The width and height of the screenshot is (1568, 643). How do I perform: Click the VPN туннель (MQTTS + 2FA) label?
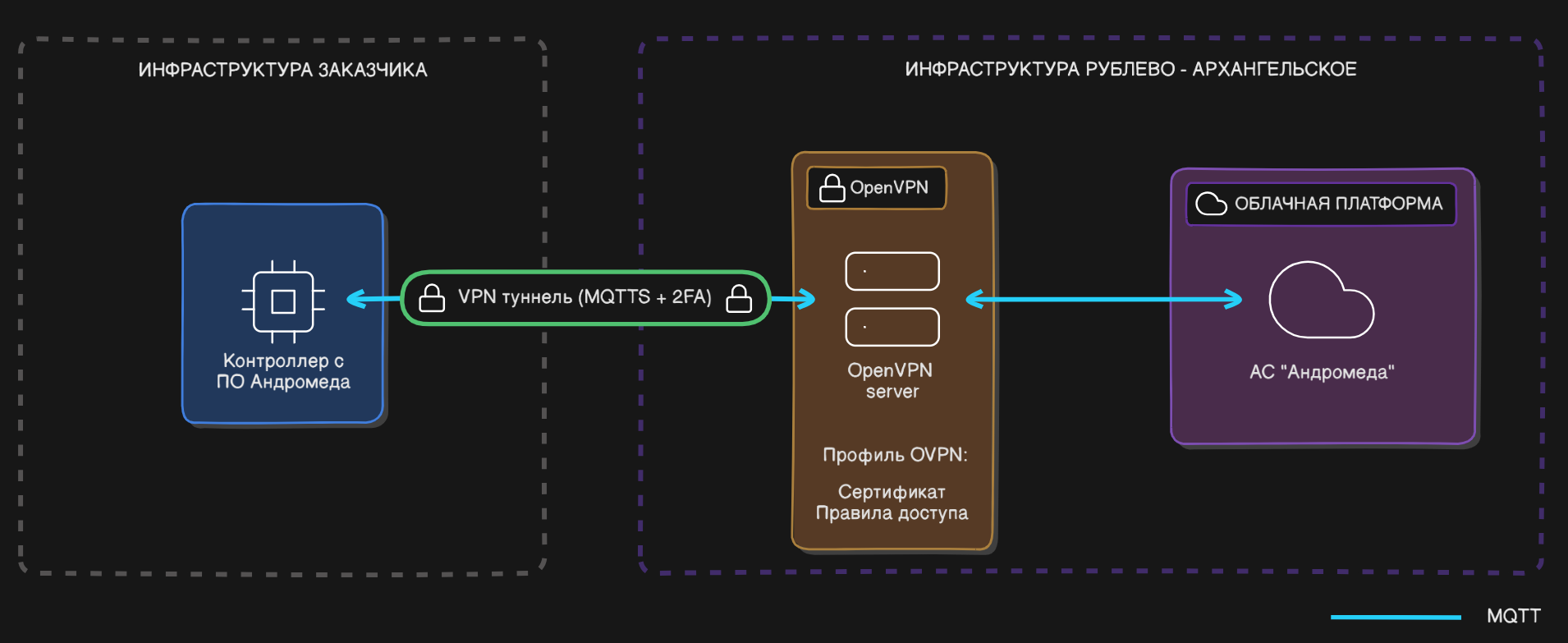(585, 297)
